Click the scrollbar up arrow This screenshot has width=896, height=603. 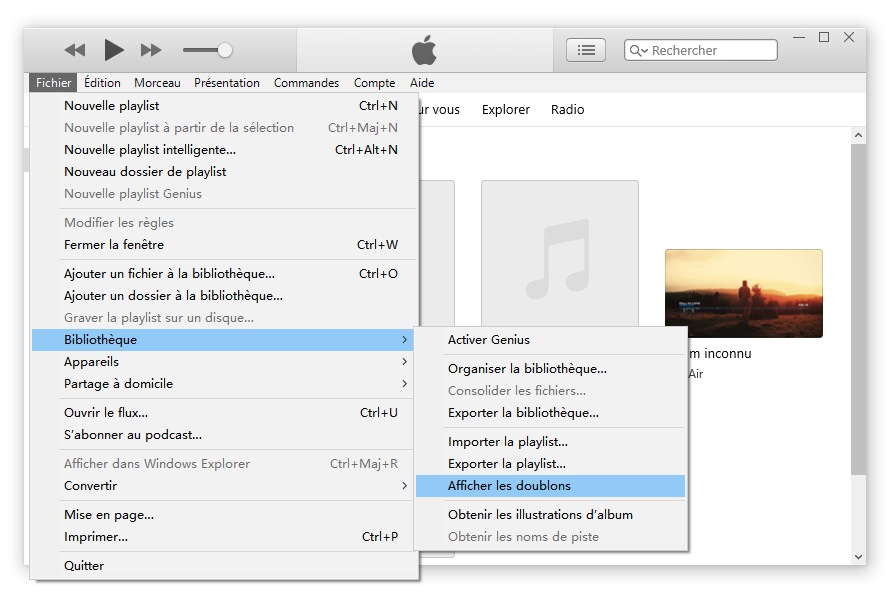(858, 135)
